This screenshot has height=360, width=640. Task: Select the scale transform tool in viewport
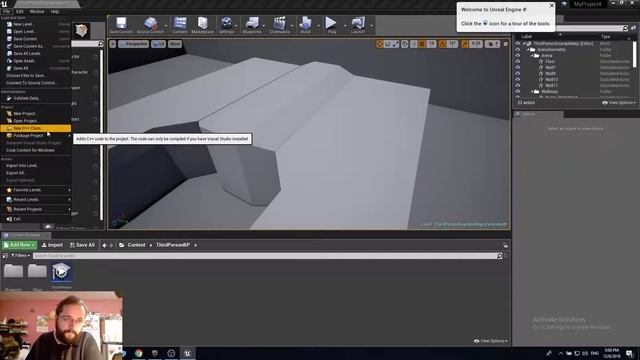pos(395,44)
